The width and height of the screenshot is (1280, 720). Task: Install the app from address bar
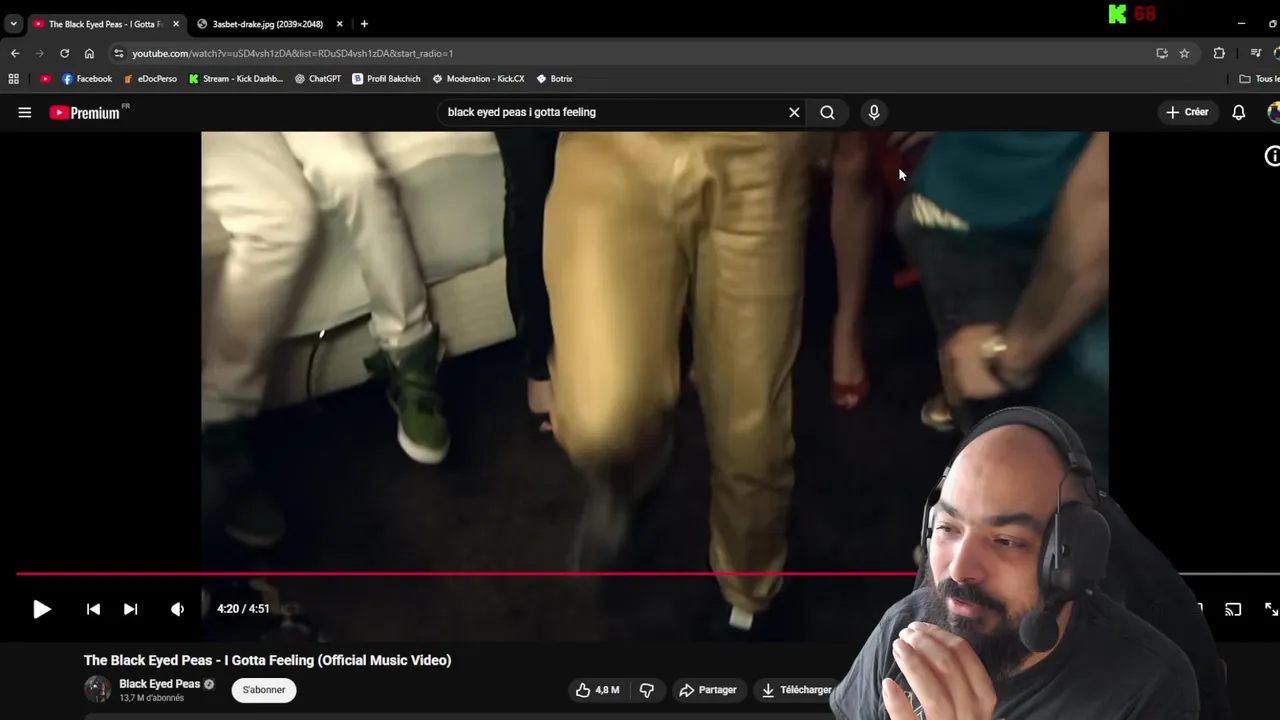pos(1162,53)
